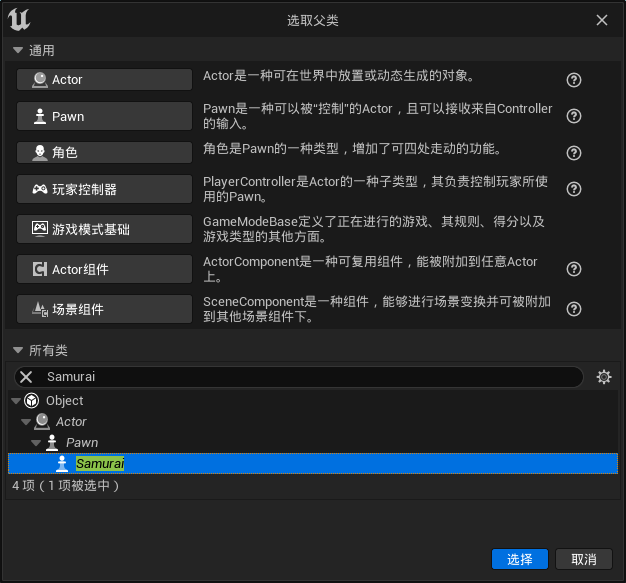
Task: Pick the 游戏模式基础 class button
Action: pos(104,229)
